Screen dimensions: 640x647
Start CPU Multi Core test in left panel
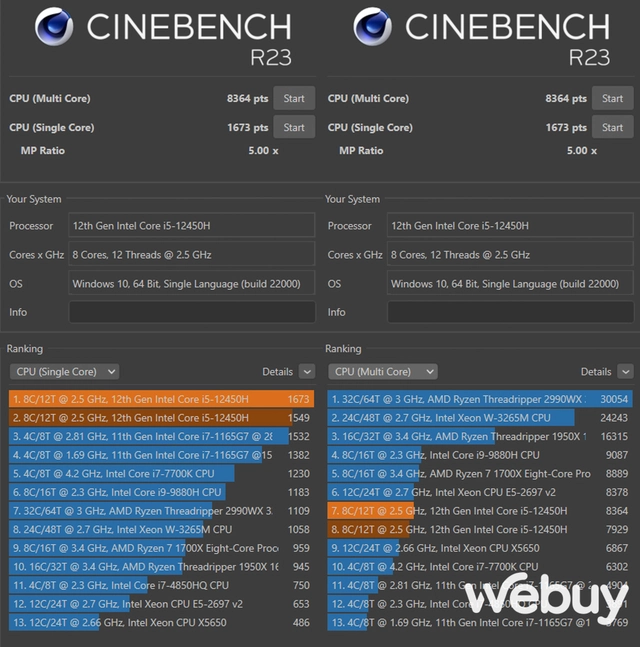[x=294, y=98]
